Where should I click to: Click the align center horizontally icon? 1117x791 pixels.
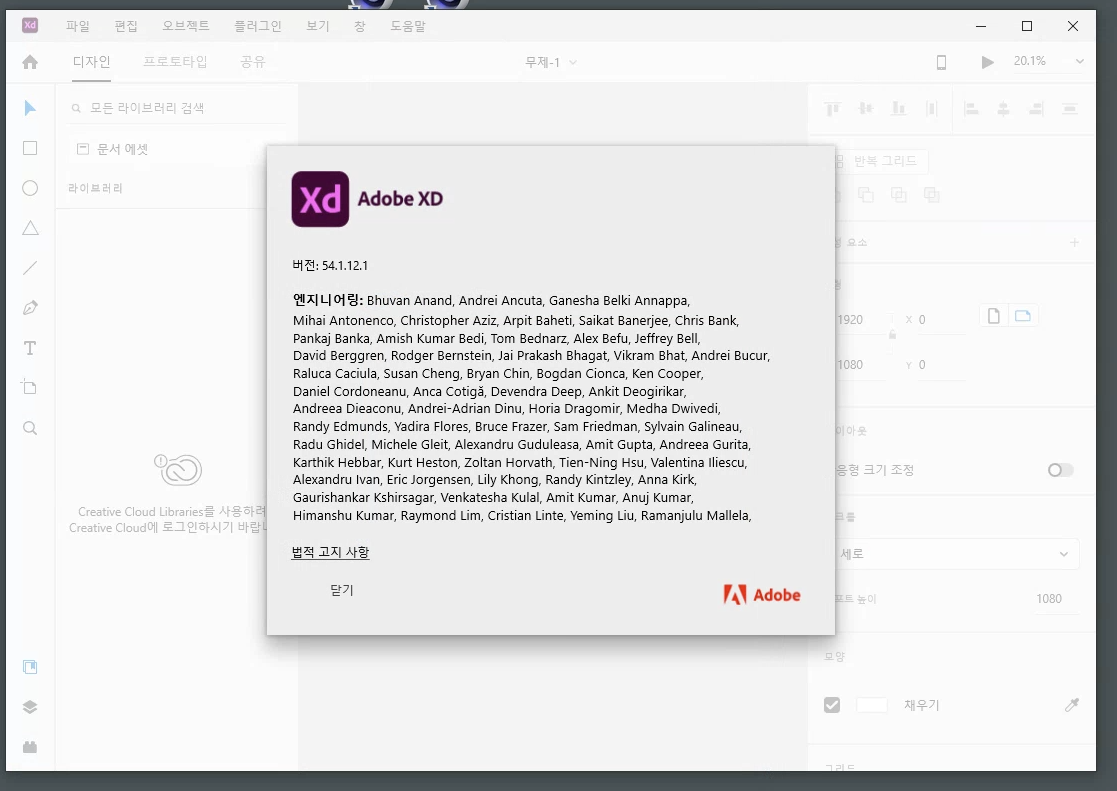pyautogui.click(x=1003, y=108)
